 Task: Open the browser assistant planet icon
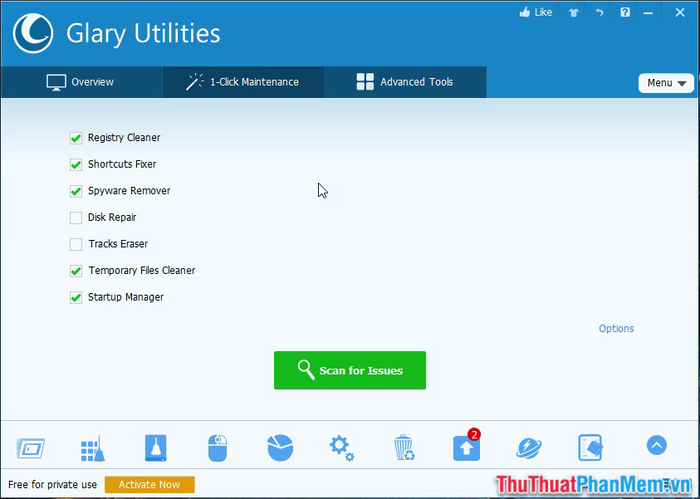point(529,448)
